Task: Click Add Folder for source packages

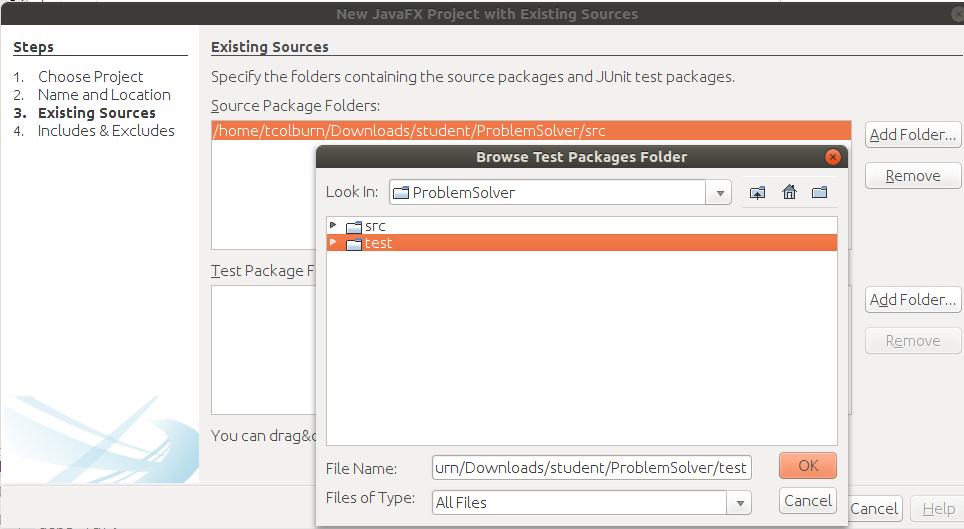Action: click(x=913, y=135)
